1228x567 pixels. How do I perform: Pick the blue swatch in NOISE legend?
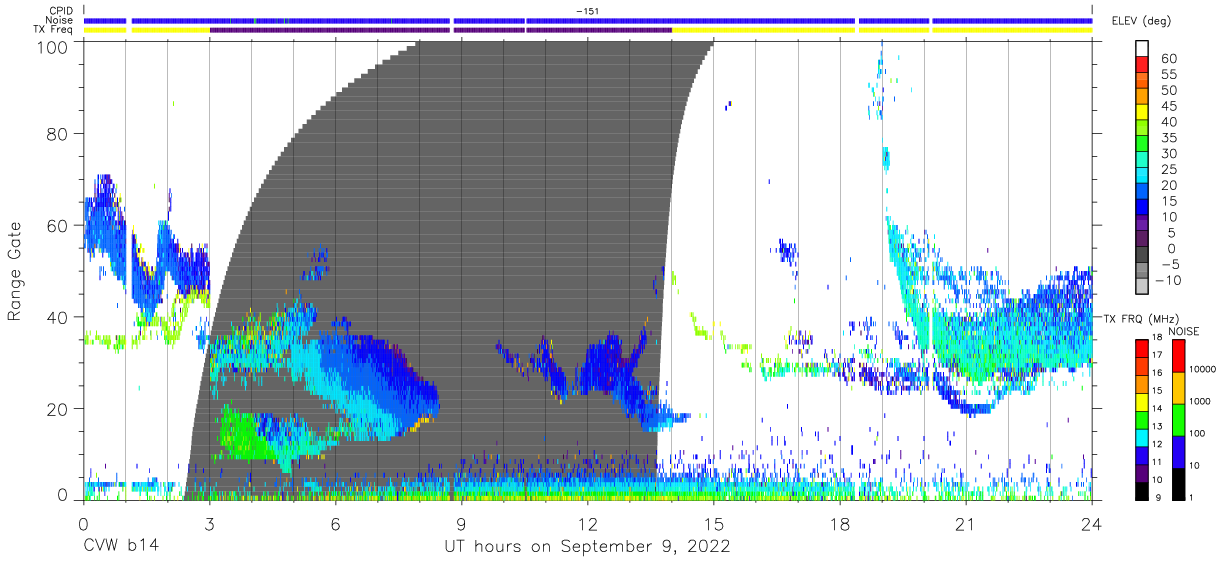(x=1177, y=451)
